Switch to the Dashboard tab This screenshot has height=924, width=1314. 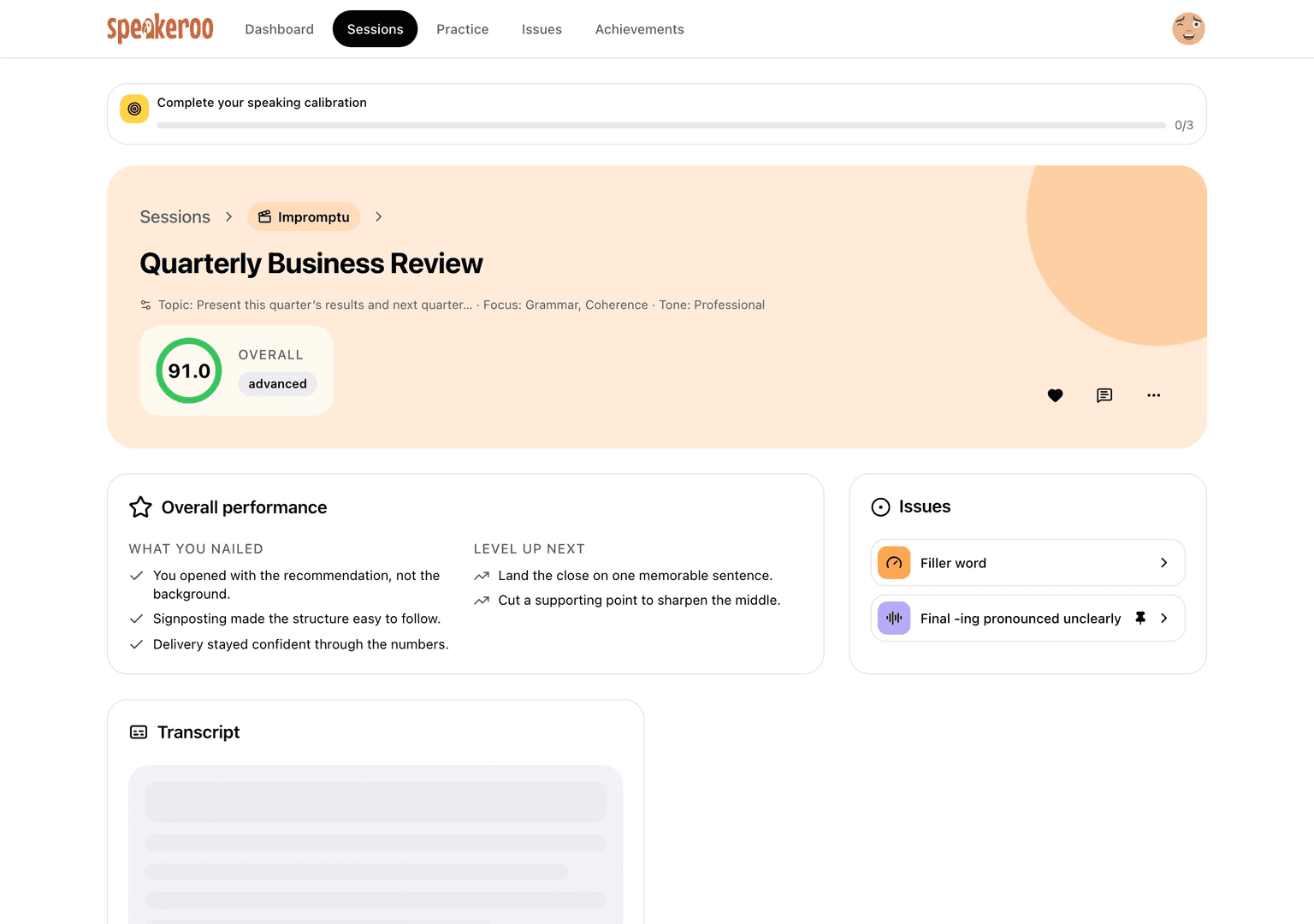pos(280,29)
